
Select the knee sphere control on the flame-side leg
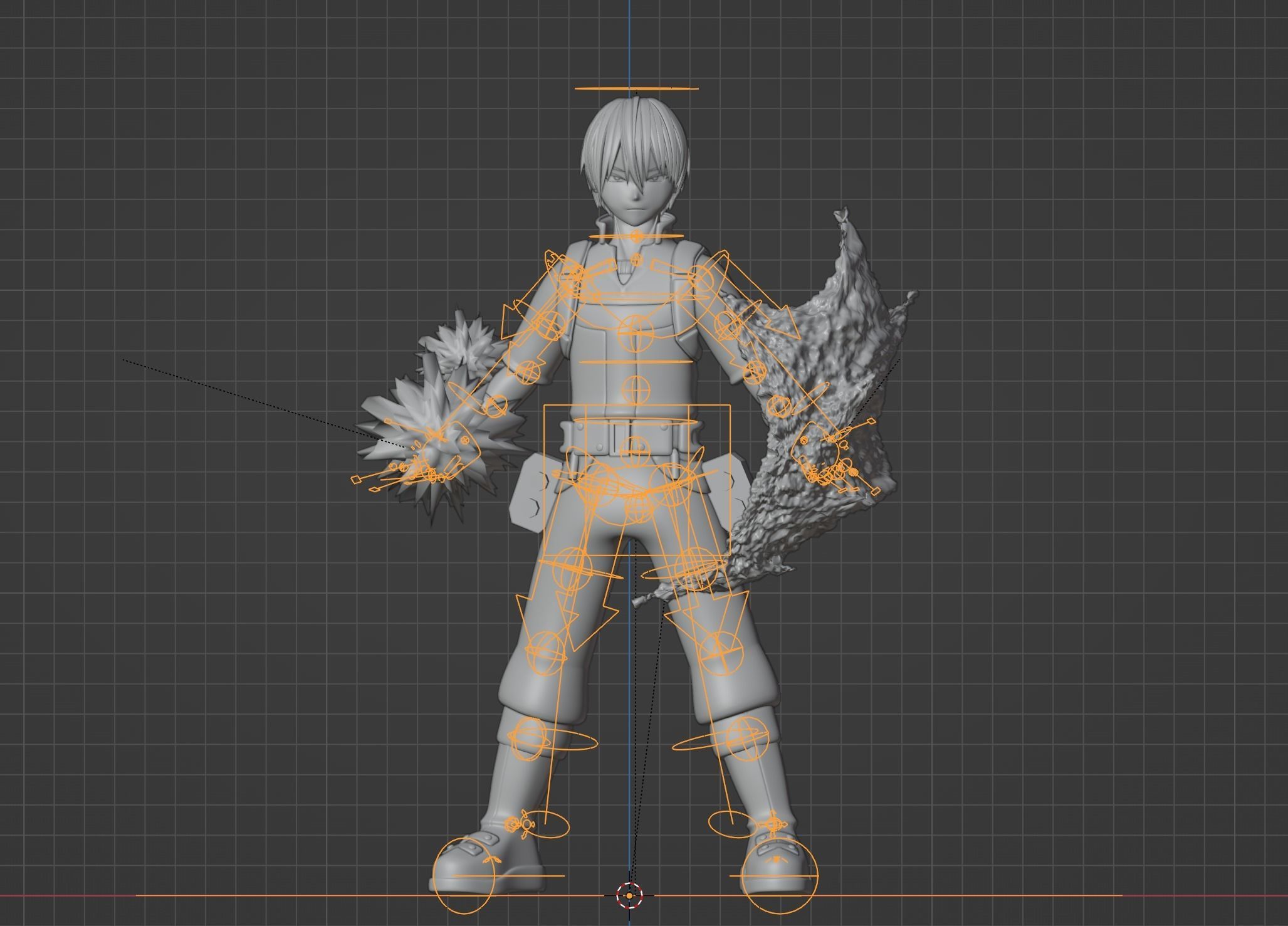[722, 653]
